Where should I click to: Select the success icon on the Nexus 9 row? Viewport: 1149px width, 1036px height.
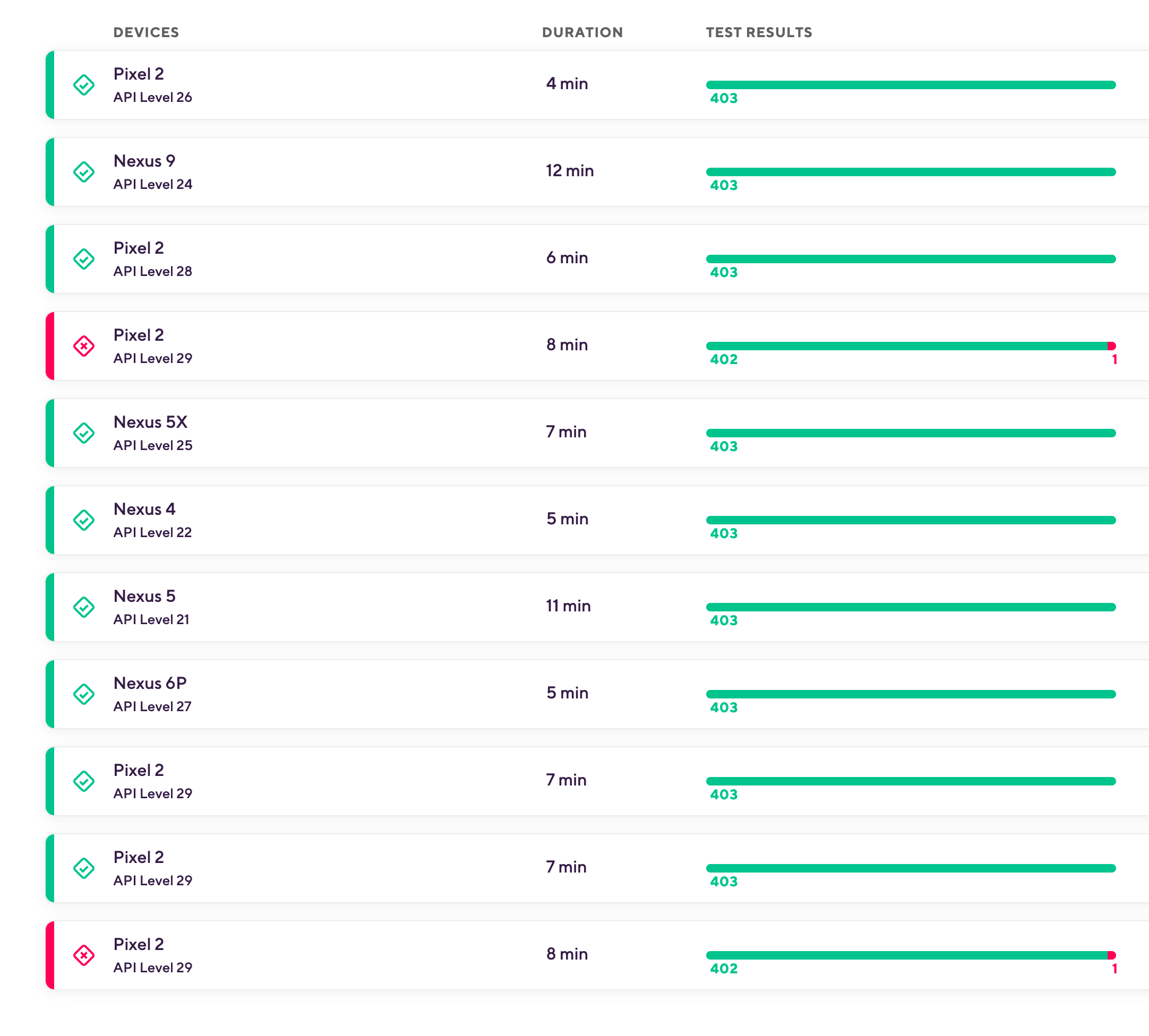(84, 172)
